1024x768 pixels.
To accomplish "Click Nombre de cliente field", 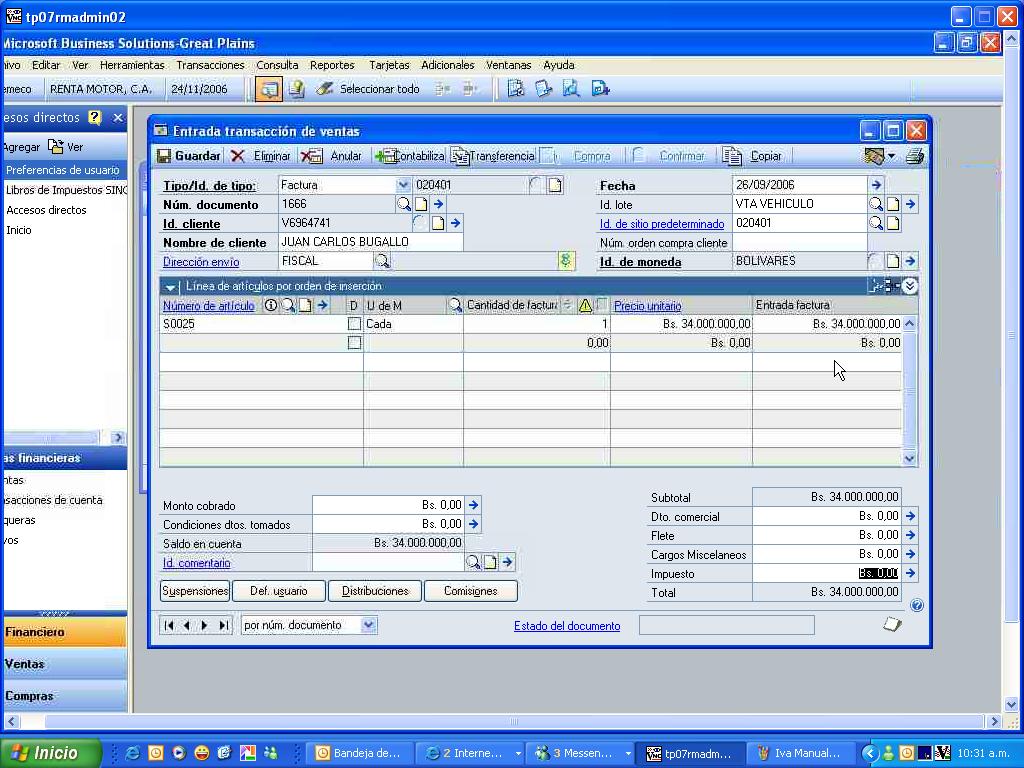I will point(370,242).
